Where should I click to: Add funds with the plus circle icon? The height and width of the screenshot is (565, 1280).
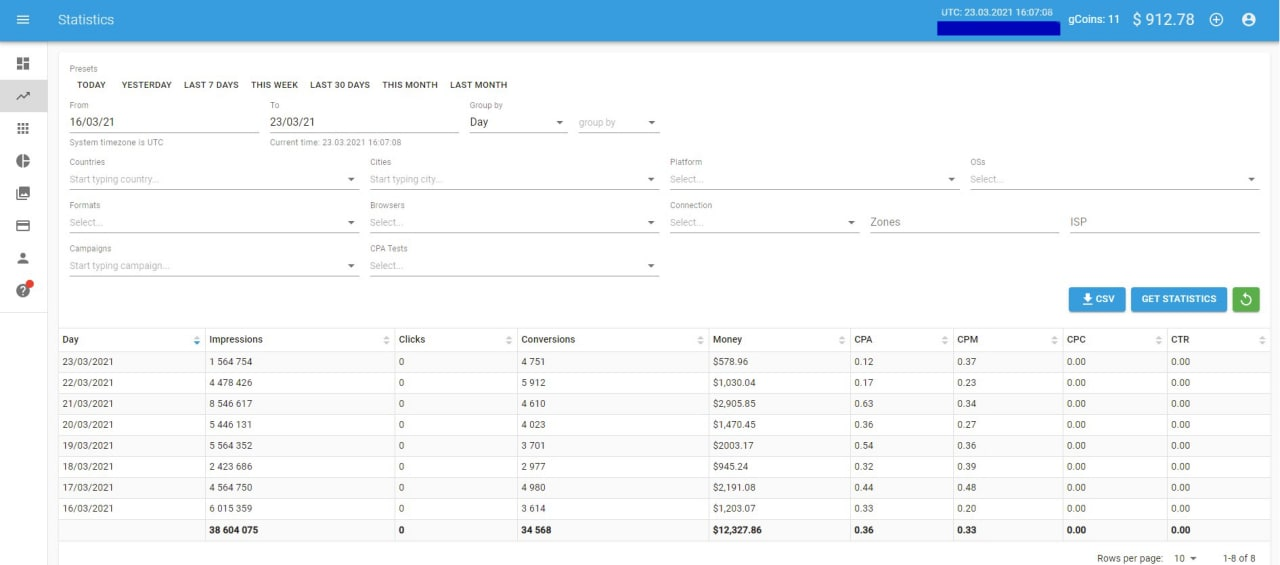(1216, 20)
